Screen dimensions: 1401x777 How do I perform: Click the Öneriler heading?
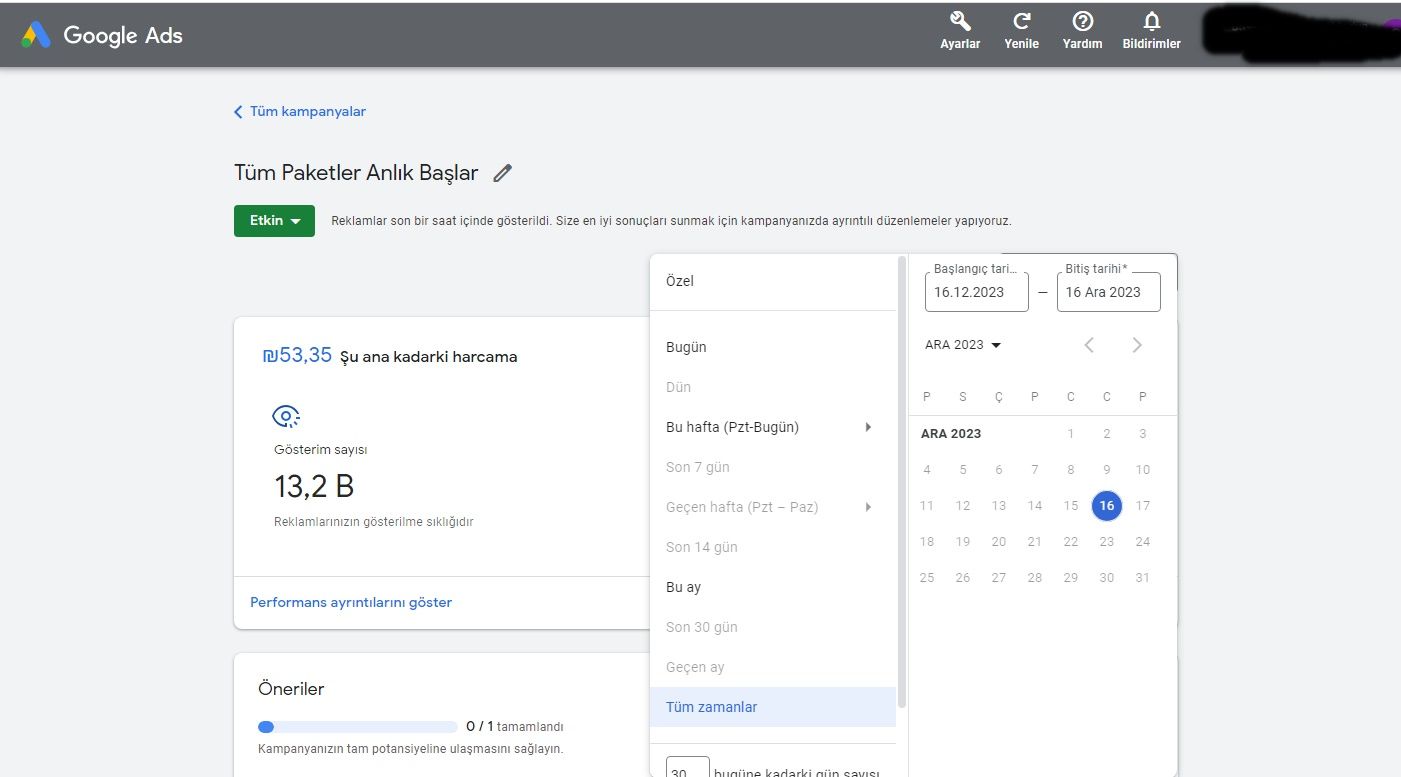[x=291, y=689]
